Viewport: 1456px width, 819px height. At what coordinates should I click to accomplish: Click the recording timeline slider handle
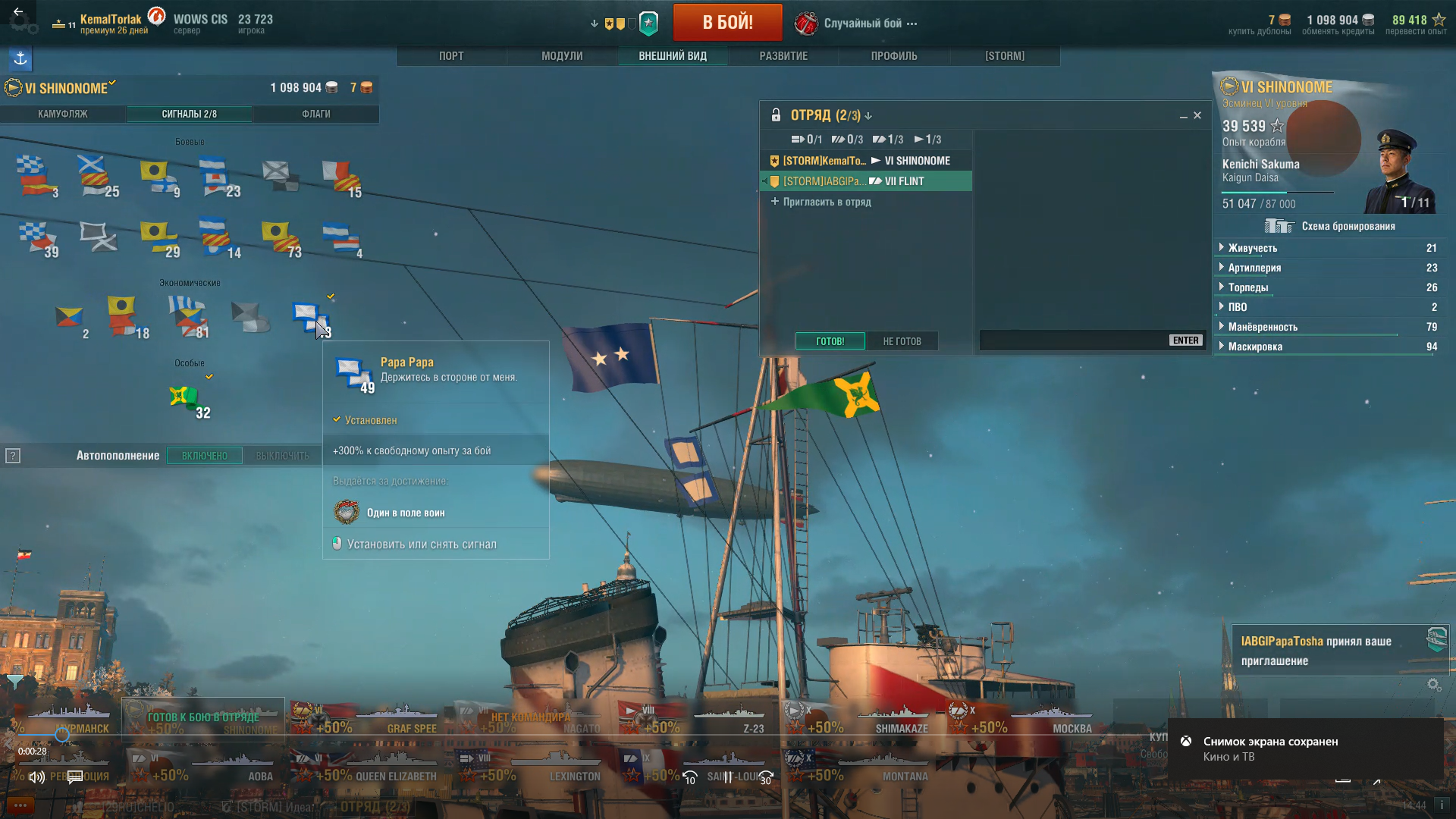pyautogui.click(x=62, y=734)
